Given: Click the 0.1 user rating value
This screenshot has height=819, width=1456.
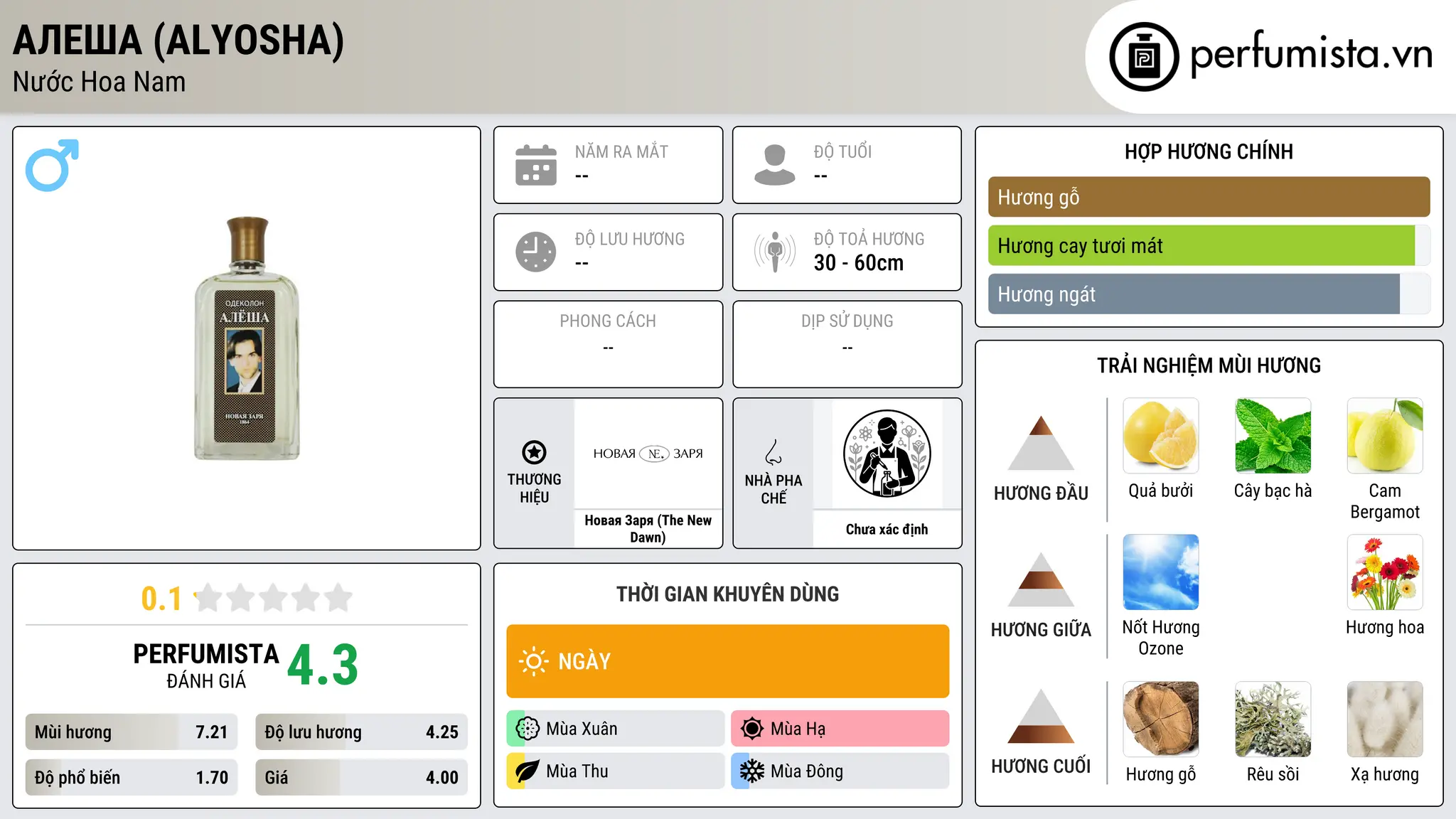Looking at the screenshot, I should (x=161, y=599).
